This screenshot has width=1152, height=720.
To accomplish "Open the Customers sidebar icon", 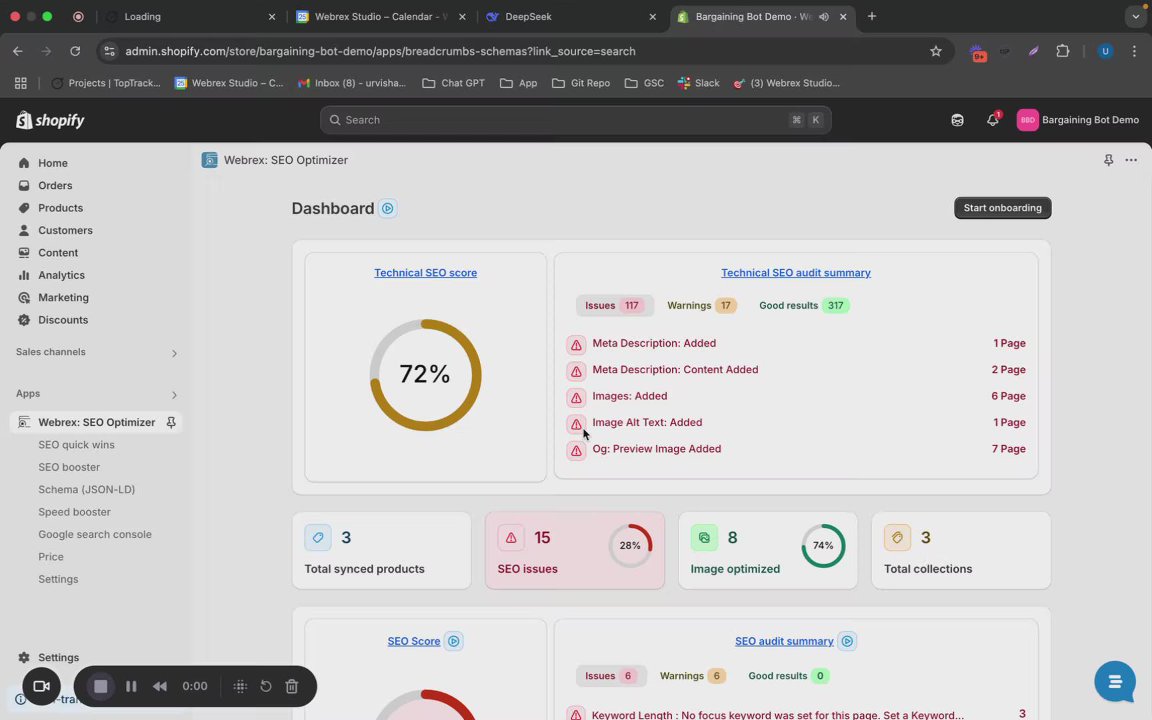I will point(24,230).
